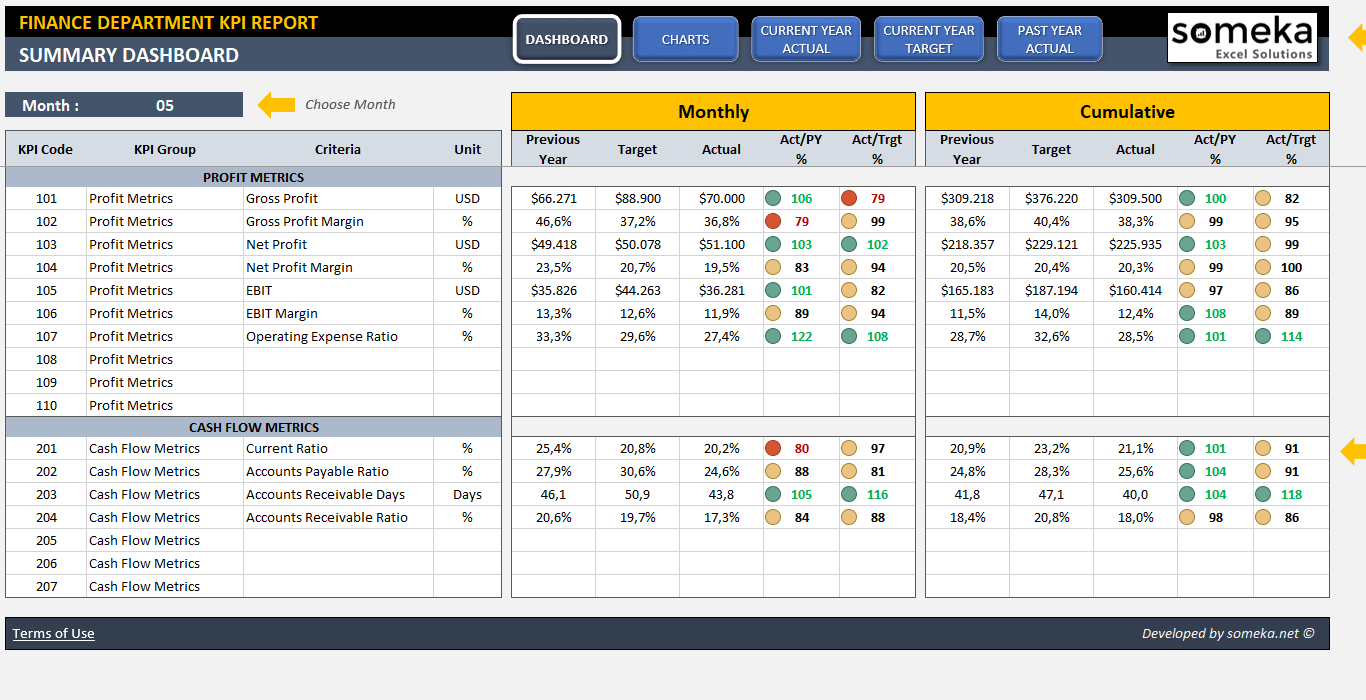The image size is (1366, 700).
Task: Switch to the CHARTS view
Action: 686,38
